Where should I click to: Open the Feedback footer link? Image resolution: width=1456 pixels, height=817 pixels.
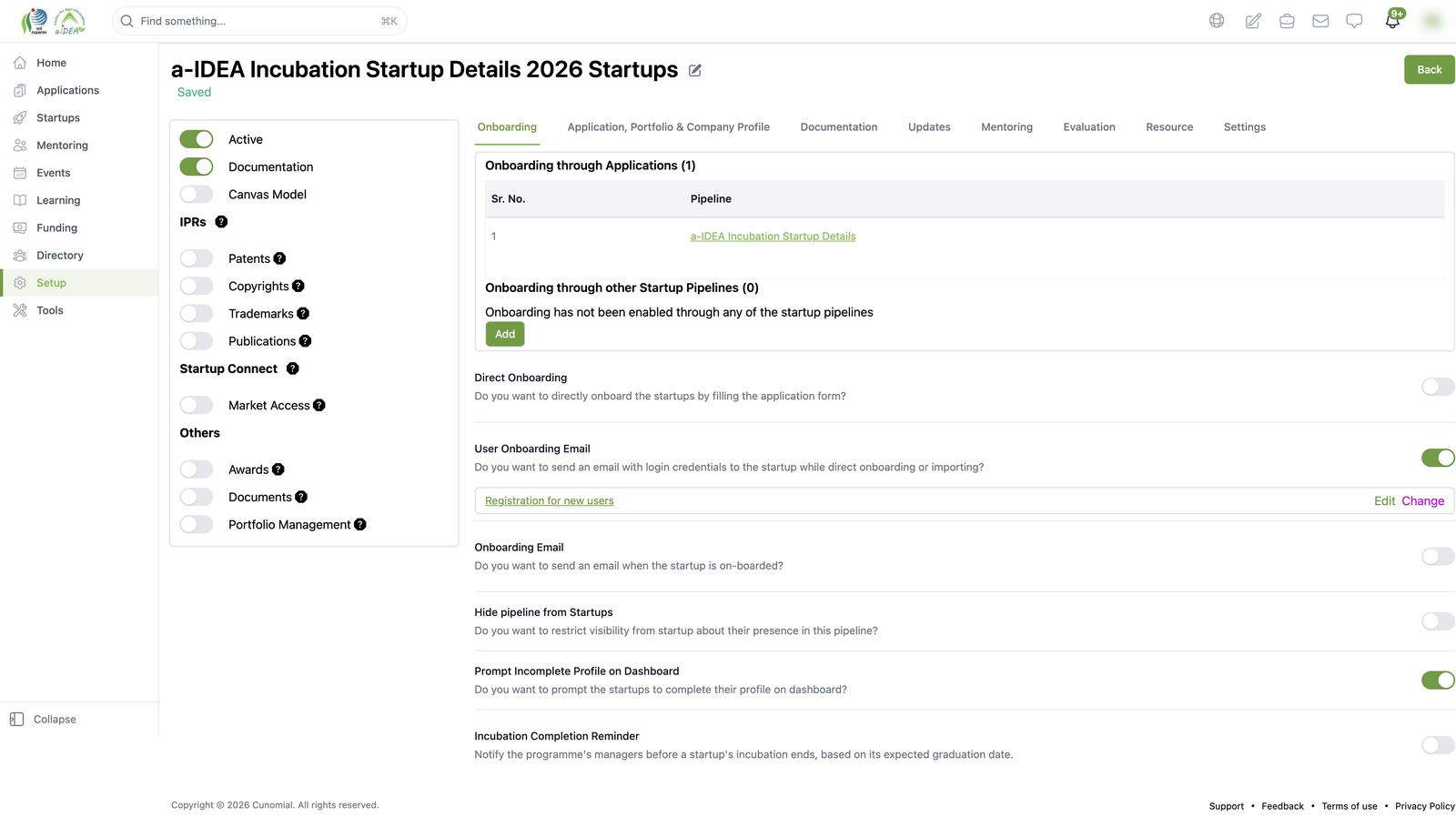tap(1282, 806)
